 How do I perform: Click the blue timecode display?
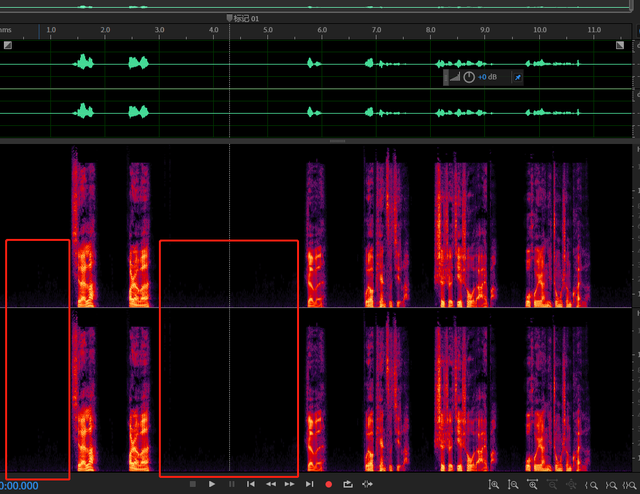point(18,486)
